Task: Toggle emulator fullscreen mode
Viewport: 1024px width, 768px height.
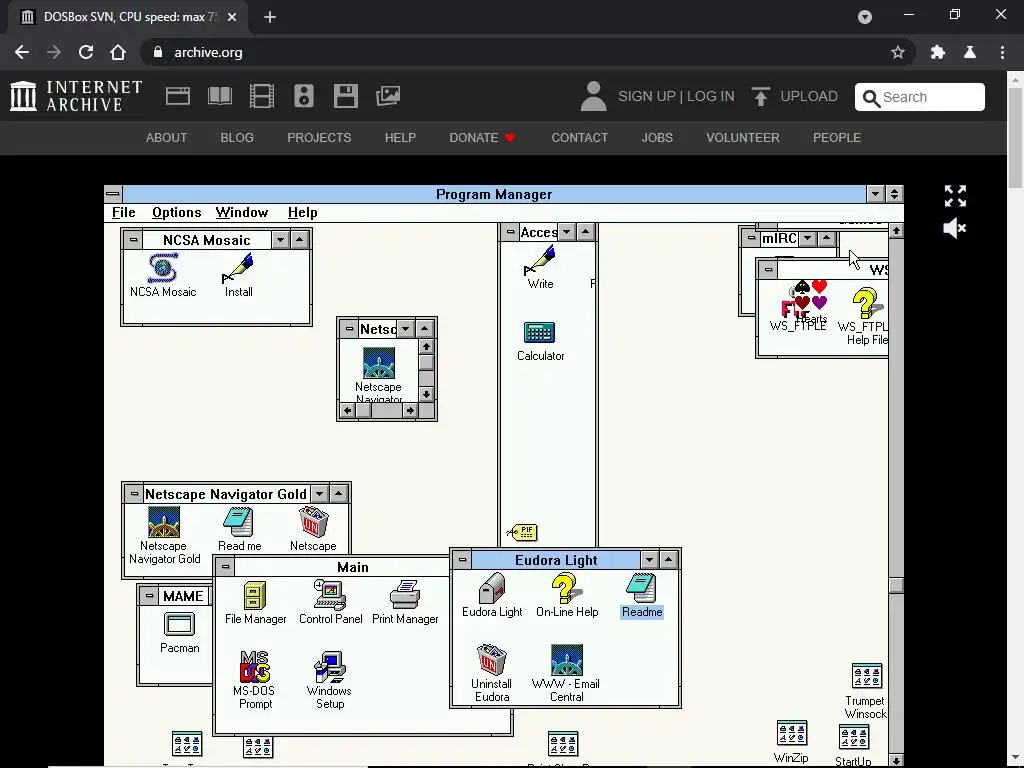Action: click(x=955, y=195)
